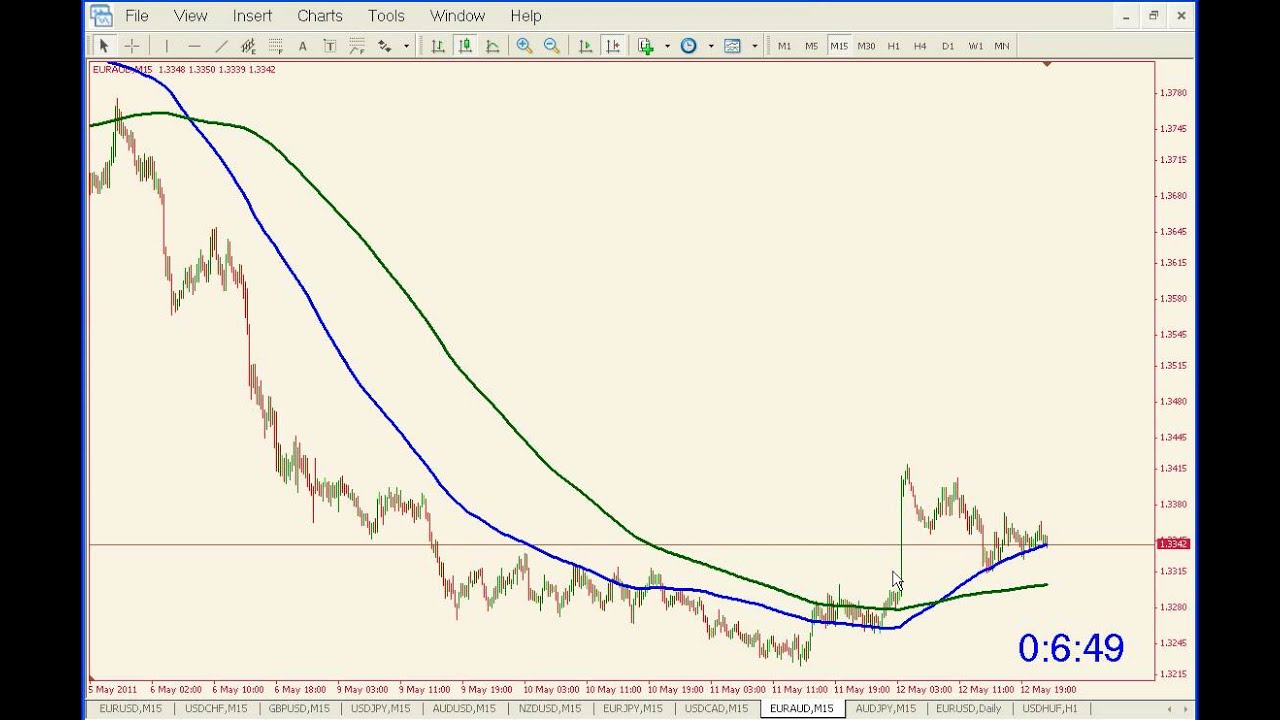Click the add indicators icon

pos(646,46)
